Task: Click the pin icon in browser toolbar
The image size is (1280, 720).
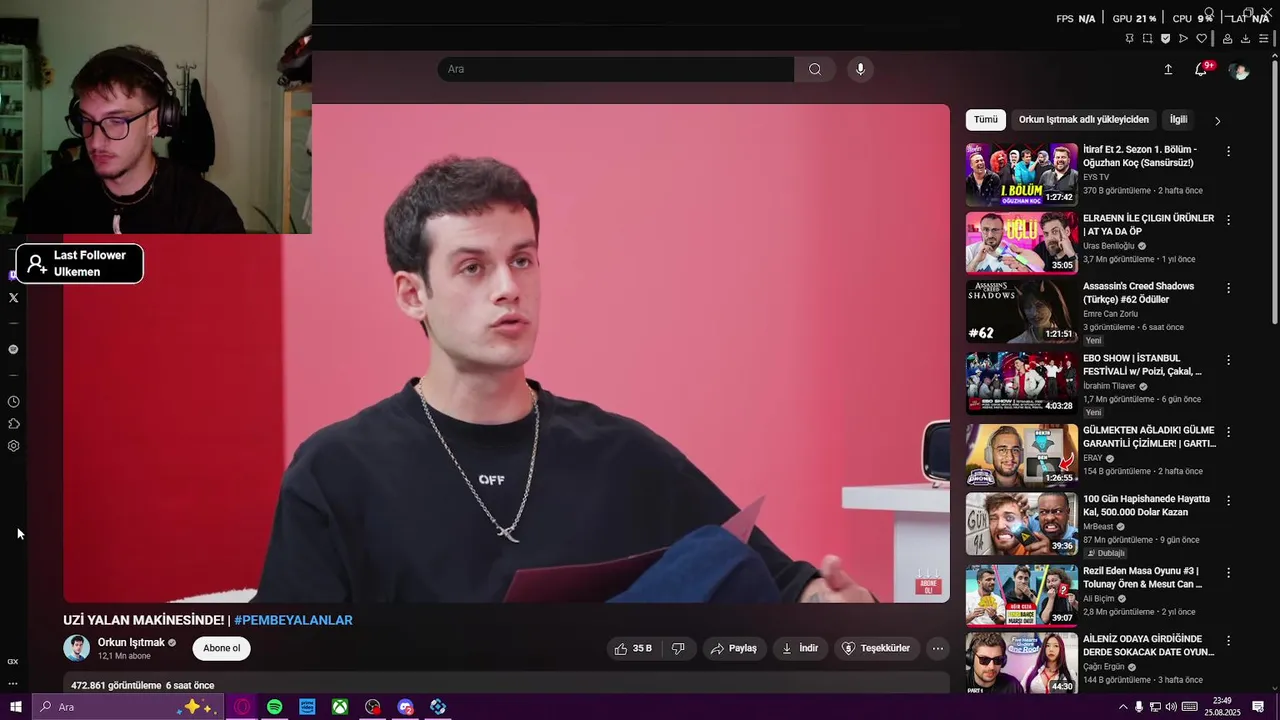Action: point(1129,39)
